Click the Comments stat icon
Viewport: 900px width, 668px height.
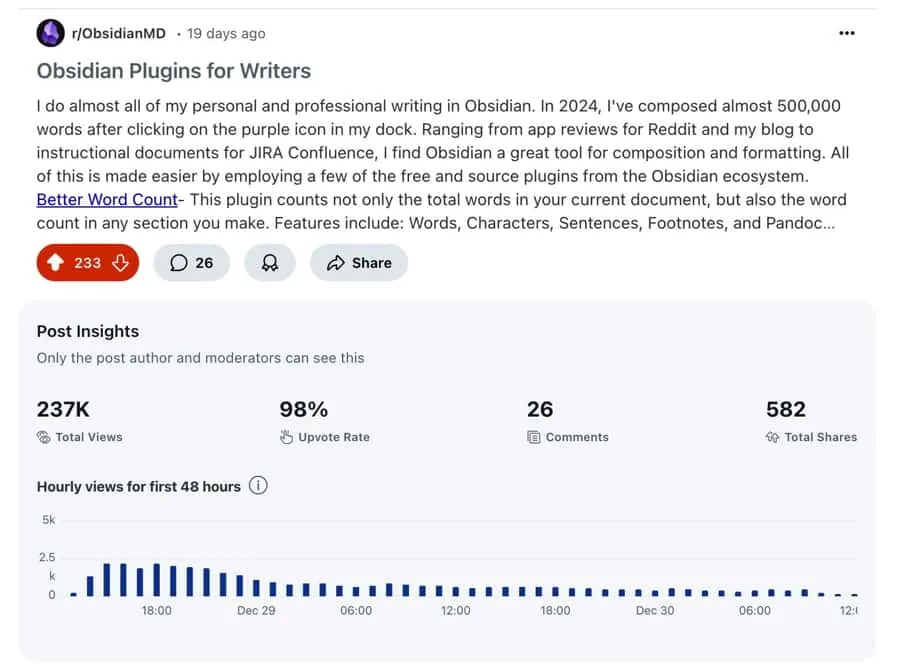(534, 437)
